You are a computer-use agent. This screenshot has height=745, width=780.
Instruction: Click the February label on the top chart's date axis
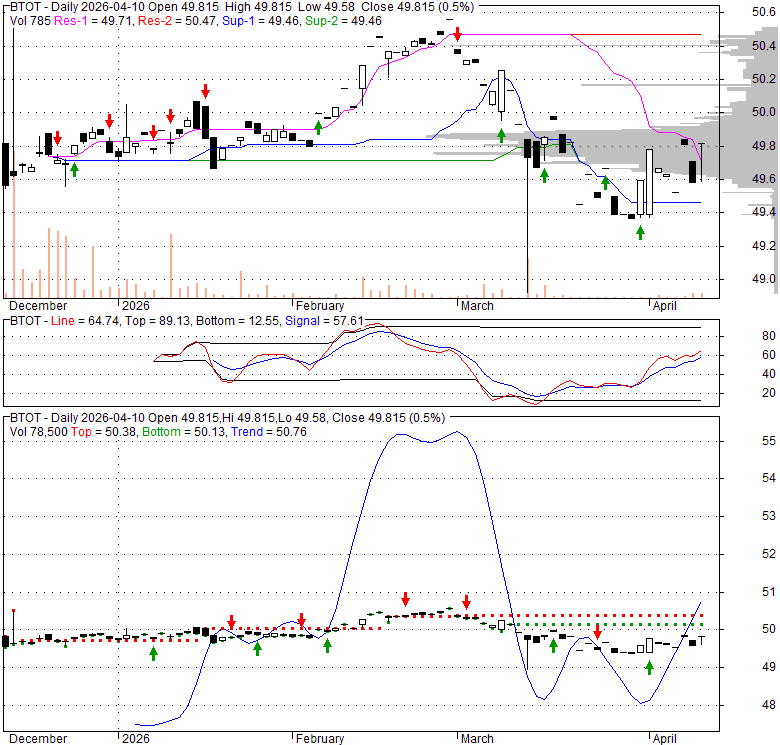pyautogui.click(x=319, y=306)
